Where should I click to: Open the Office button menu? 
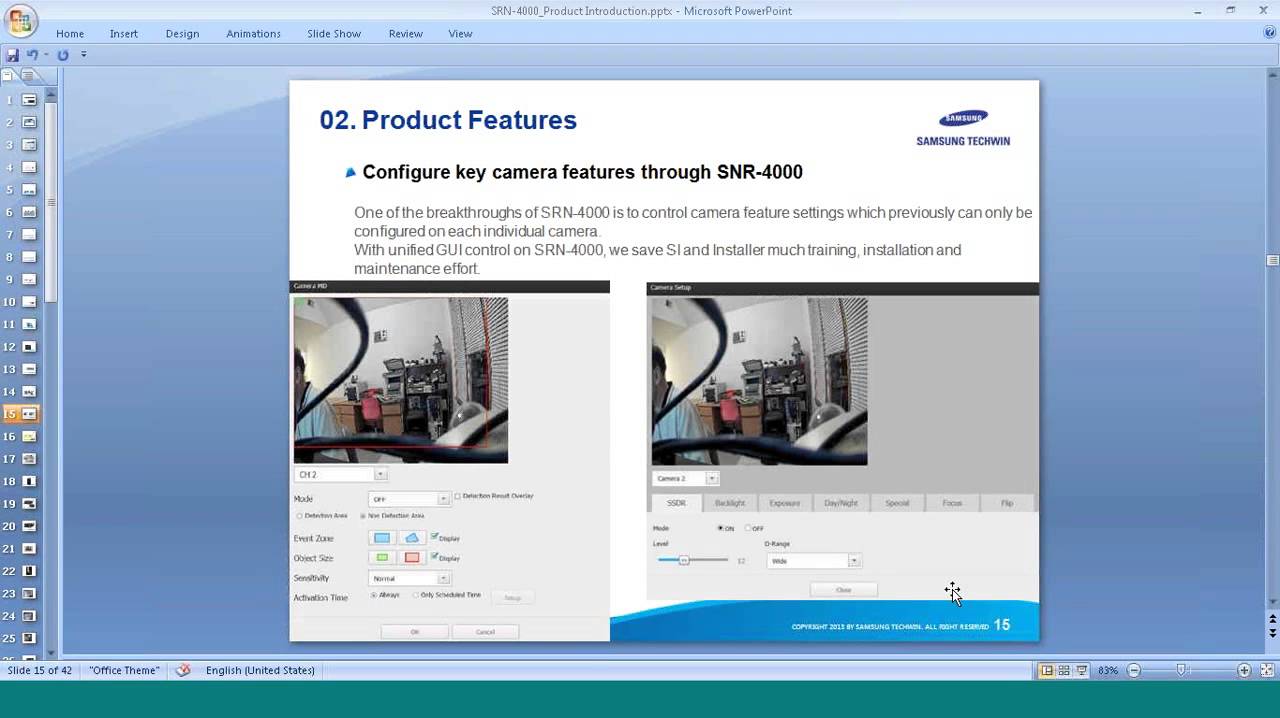pos(20,20)
